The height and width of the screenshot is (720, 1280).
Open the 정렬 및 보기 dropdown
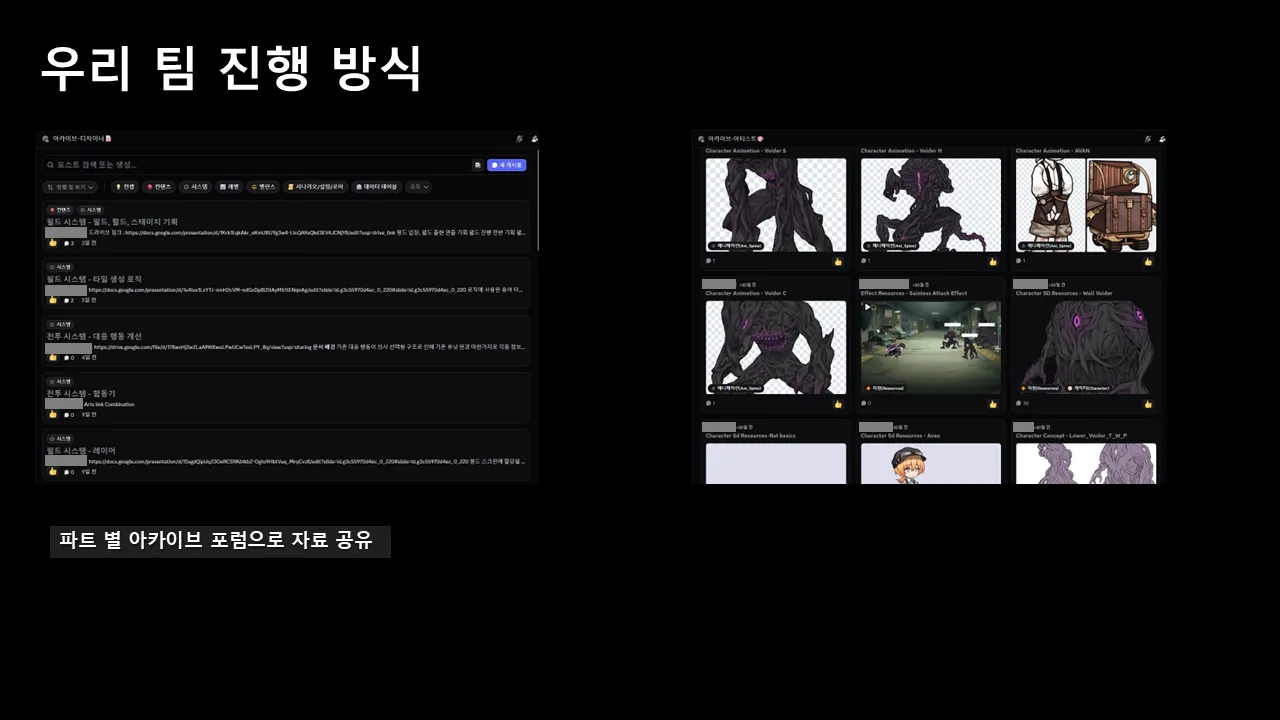[x=70, y=187]
